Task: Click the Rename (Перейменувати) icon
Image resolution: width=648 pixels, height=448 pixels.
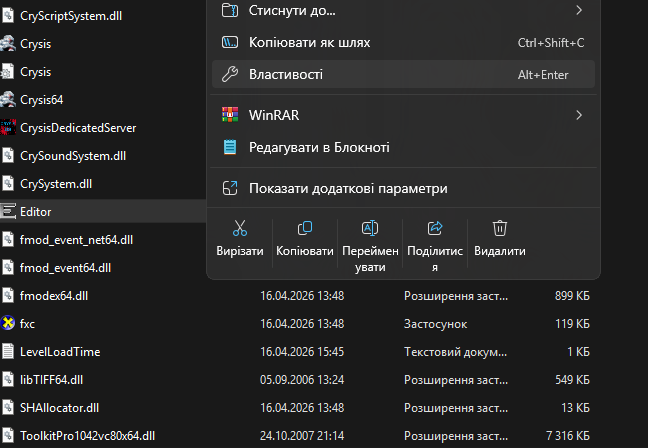Action: pos(370,228)
